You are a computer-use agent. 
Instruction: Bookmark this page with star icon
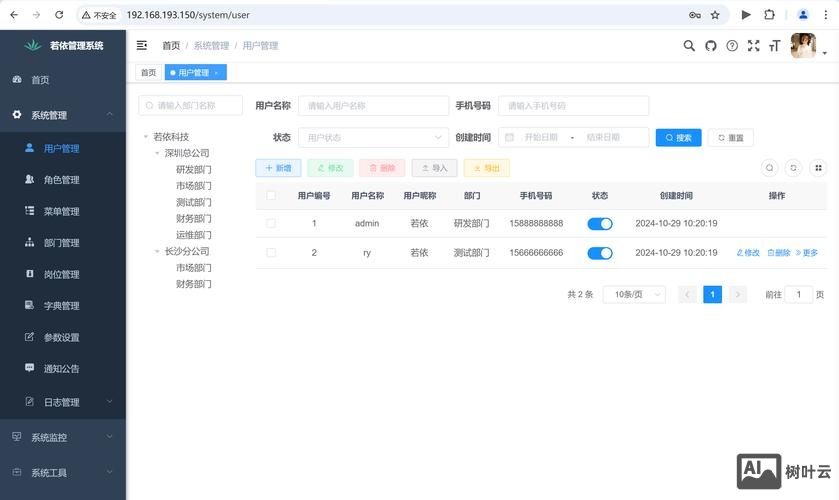tap(715, 15)
